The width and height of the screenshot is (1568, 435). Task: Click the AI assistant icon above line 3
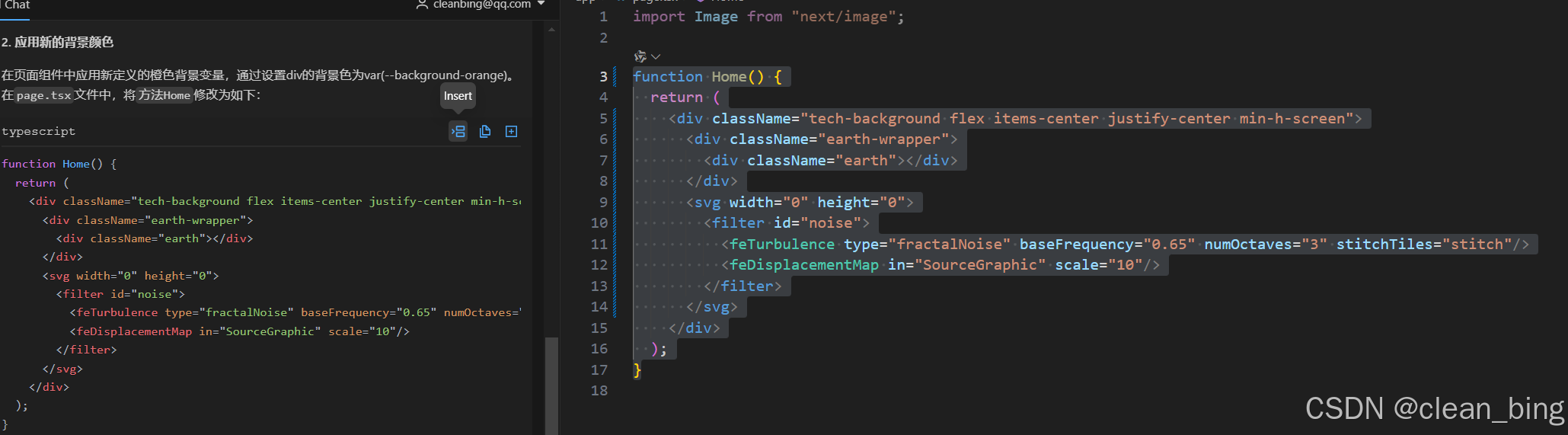point(640,56)
